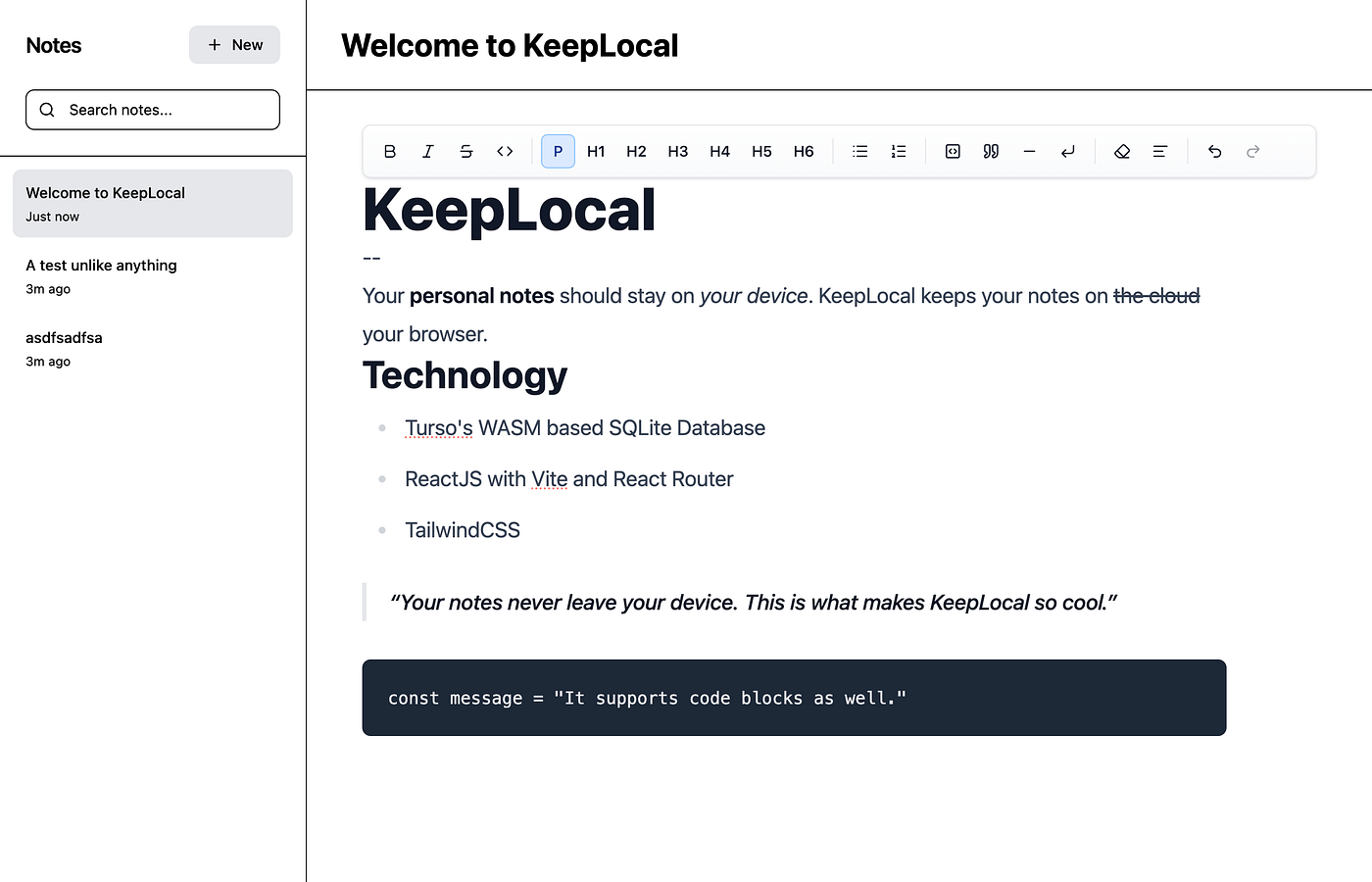The height and width of the screenshot is (882, 1372).
Task: Click the note title 'Welcome to KeepLocal'
Action: pyautogui.click(x=510, y=45)
